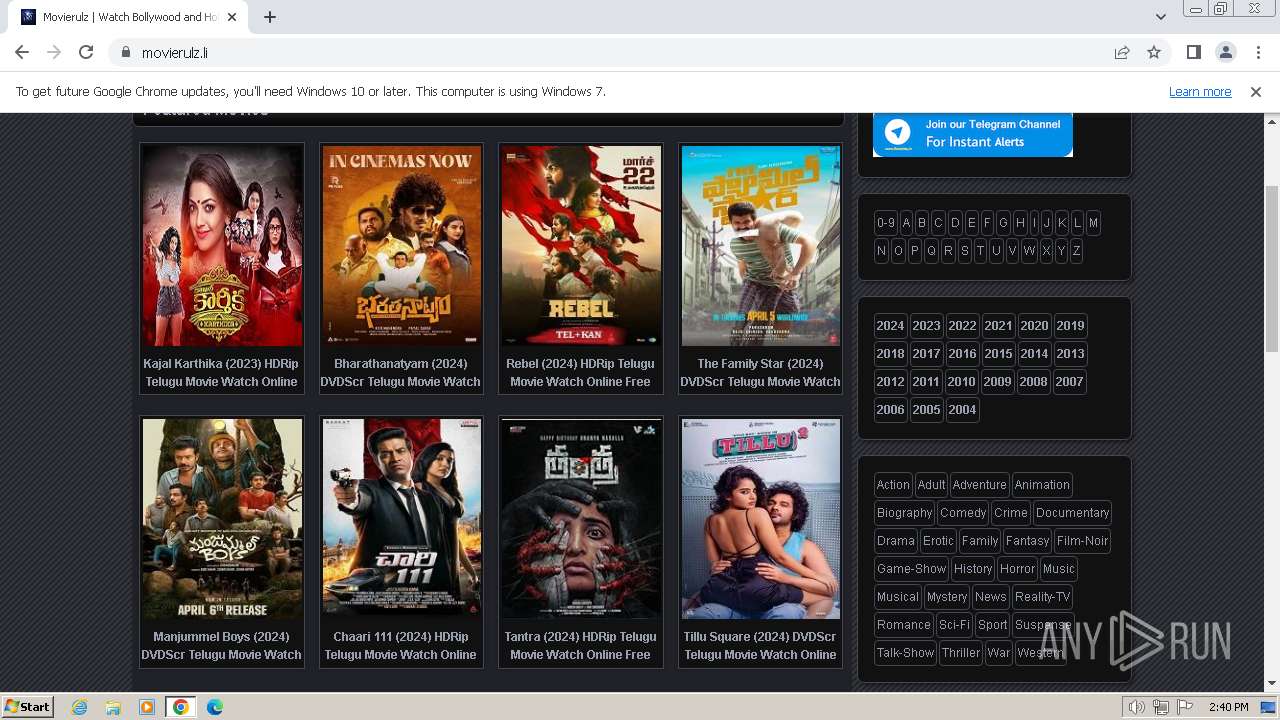The height and width of the screenshot is (720, 1280).
Task: Open the Kajal Karthika (2023) HDRip title link
Action: [x=221, y=373]
